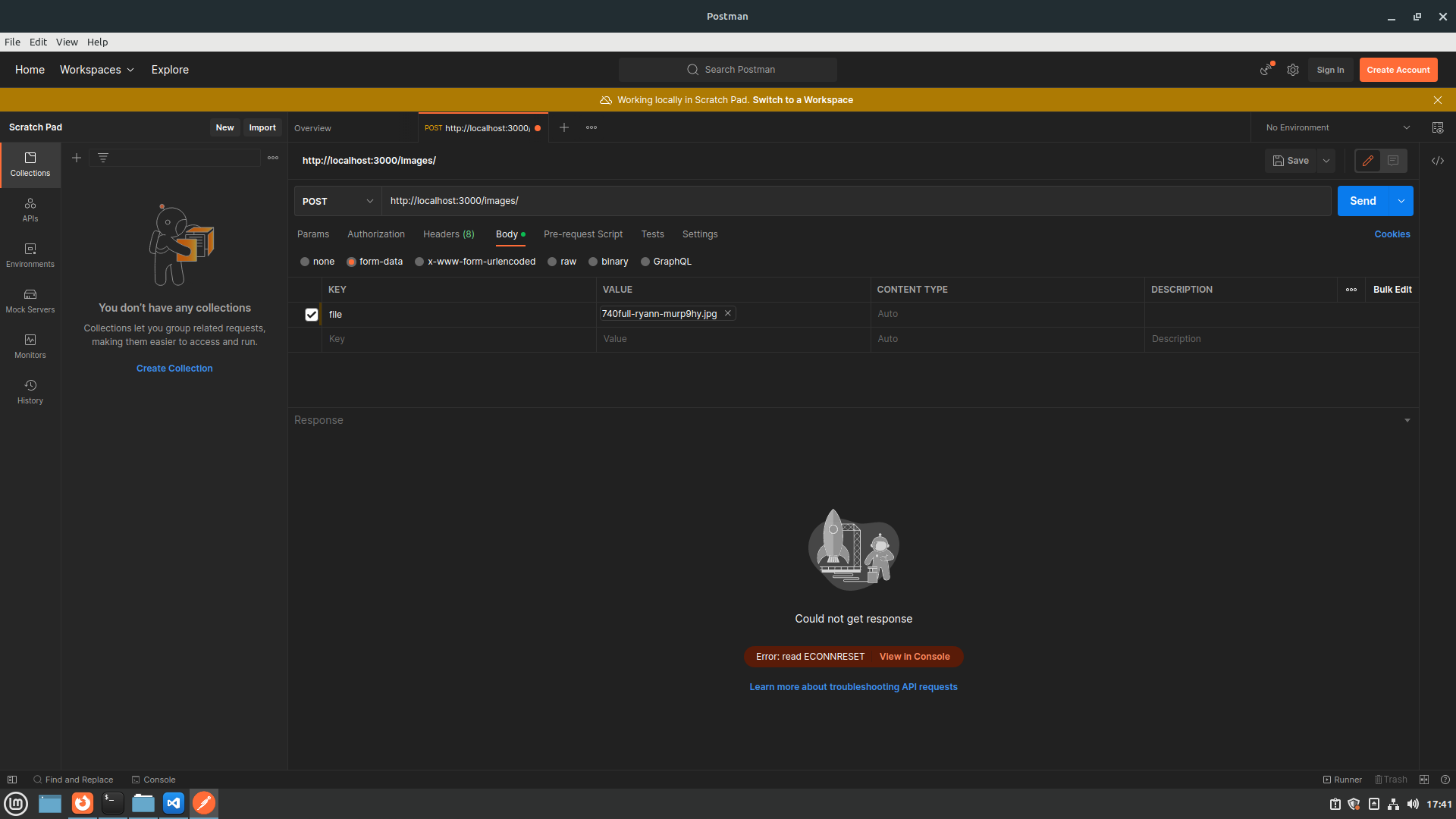Open History in the sidebar
The image size is (1456, 819).
(x=30, y=391)
